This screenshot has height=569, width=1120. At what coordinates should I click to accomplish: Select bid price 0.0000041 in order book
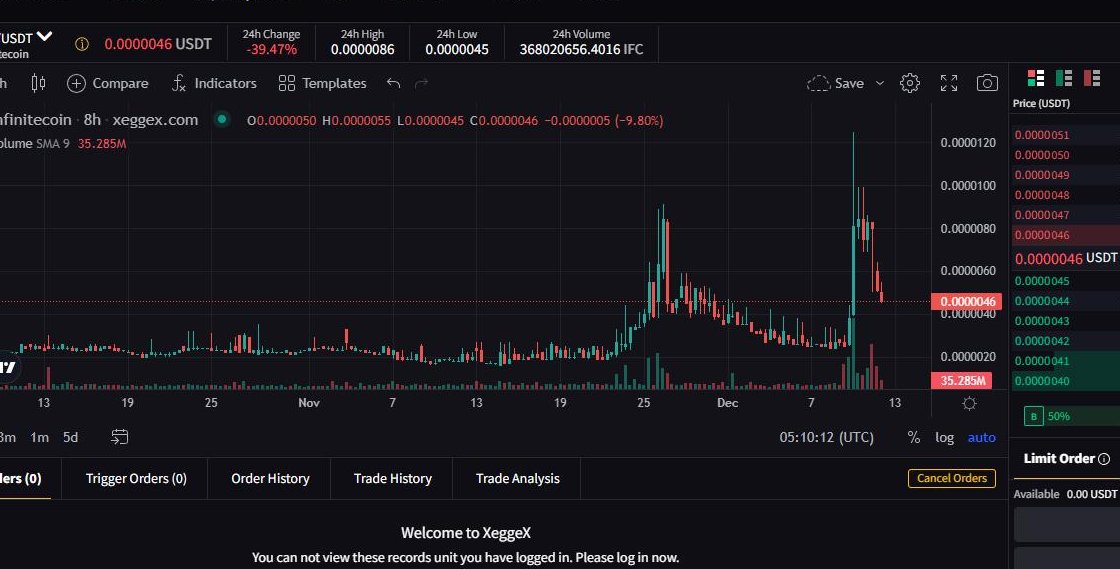1042,361
